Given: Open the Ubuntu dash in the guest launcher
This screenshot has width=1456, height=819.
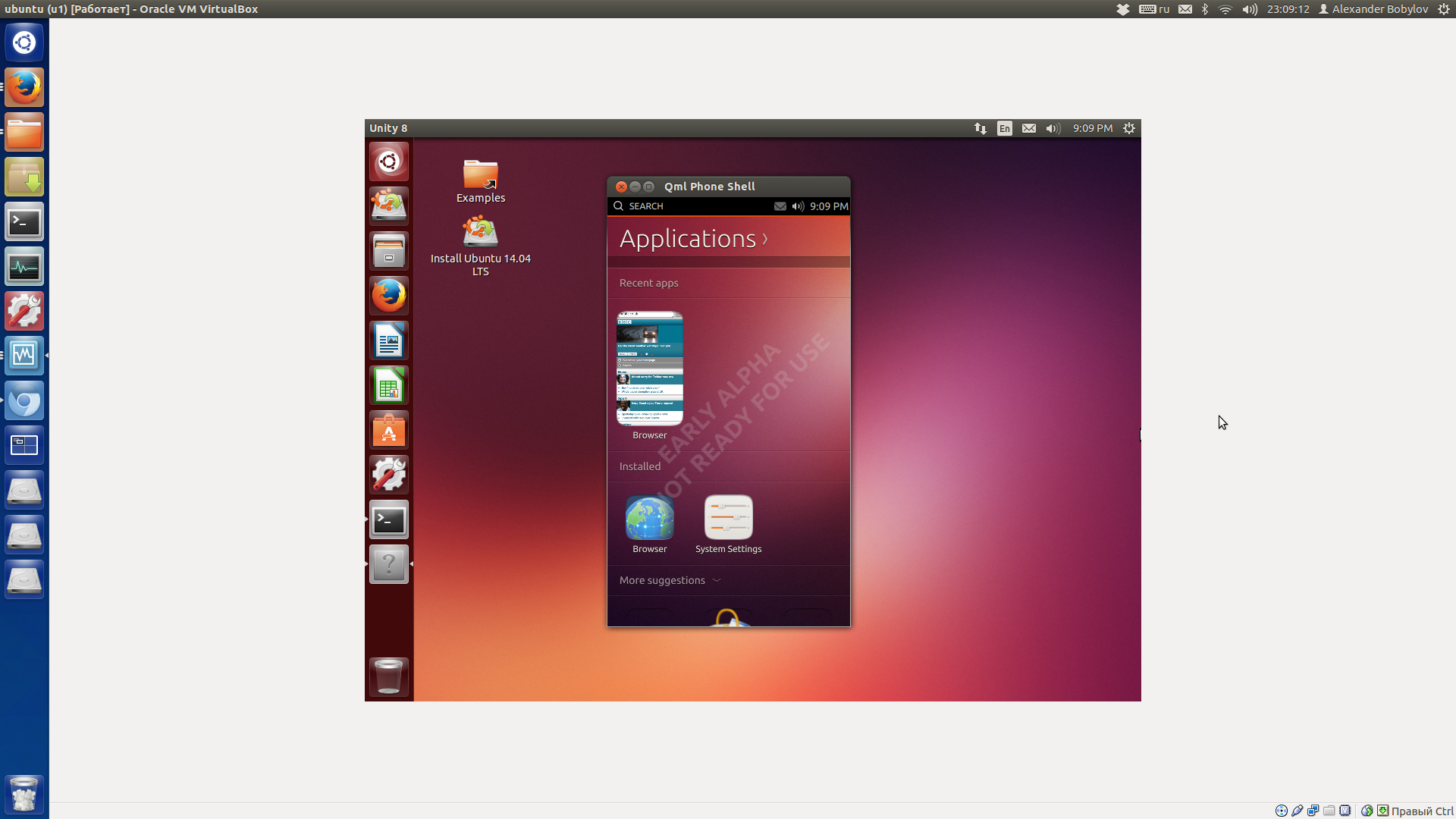Looking at the screenshot, I should click(389, 162).
